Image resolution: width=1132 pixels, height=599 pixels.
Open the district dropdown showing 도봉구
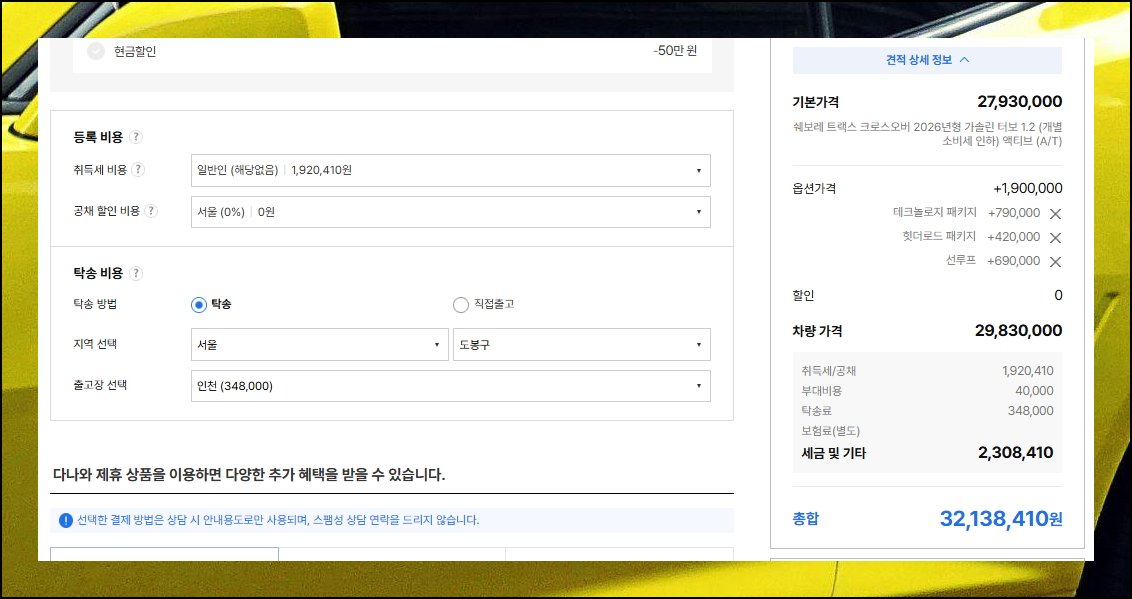(x=582, y=344)
